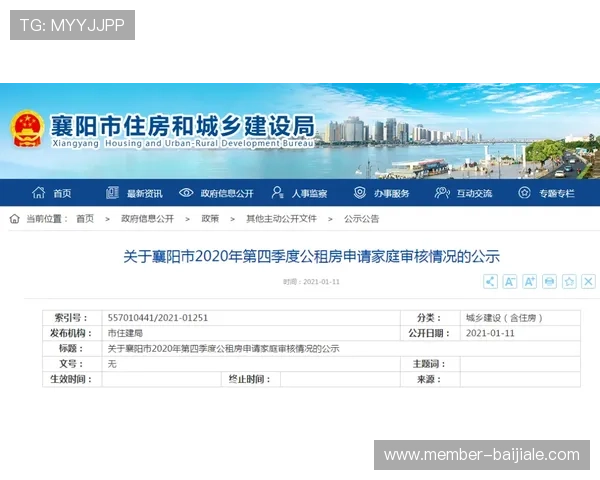Click the 索引号 label cell
The width and height of the screenshot is (600, 480).
click(x=72, y=318)
